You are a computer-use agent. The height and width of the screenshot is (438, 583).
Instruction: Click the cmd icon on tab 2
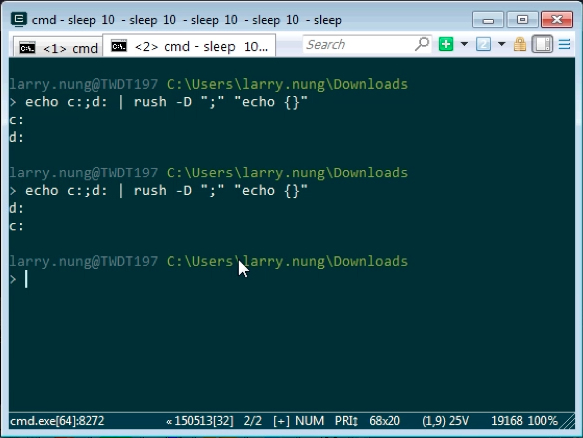[x=119, y=46]
